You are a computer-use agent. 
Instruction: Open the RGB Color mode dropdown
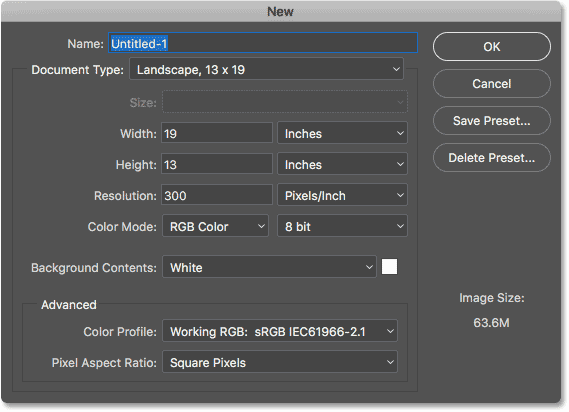coord(215,226)
